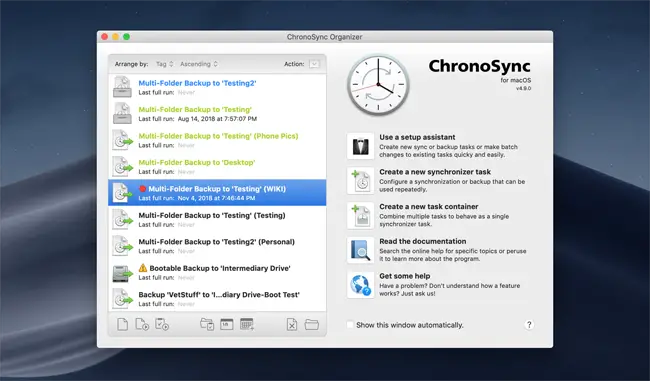Image resolution: width=650 pixels, height=381 pixels.
Task: Click icon of Backup 'VetStuff' task row
Action: tap(122, 298)
